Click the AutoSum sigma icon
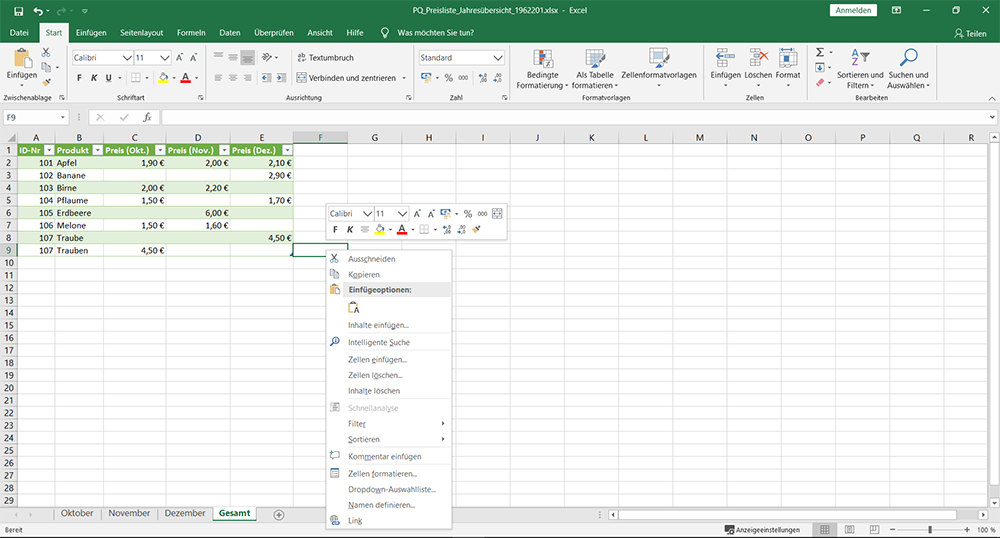Viewport: 1000px width, 538px height. tap(820, 52)
